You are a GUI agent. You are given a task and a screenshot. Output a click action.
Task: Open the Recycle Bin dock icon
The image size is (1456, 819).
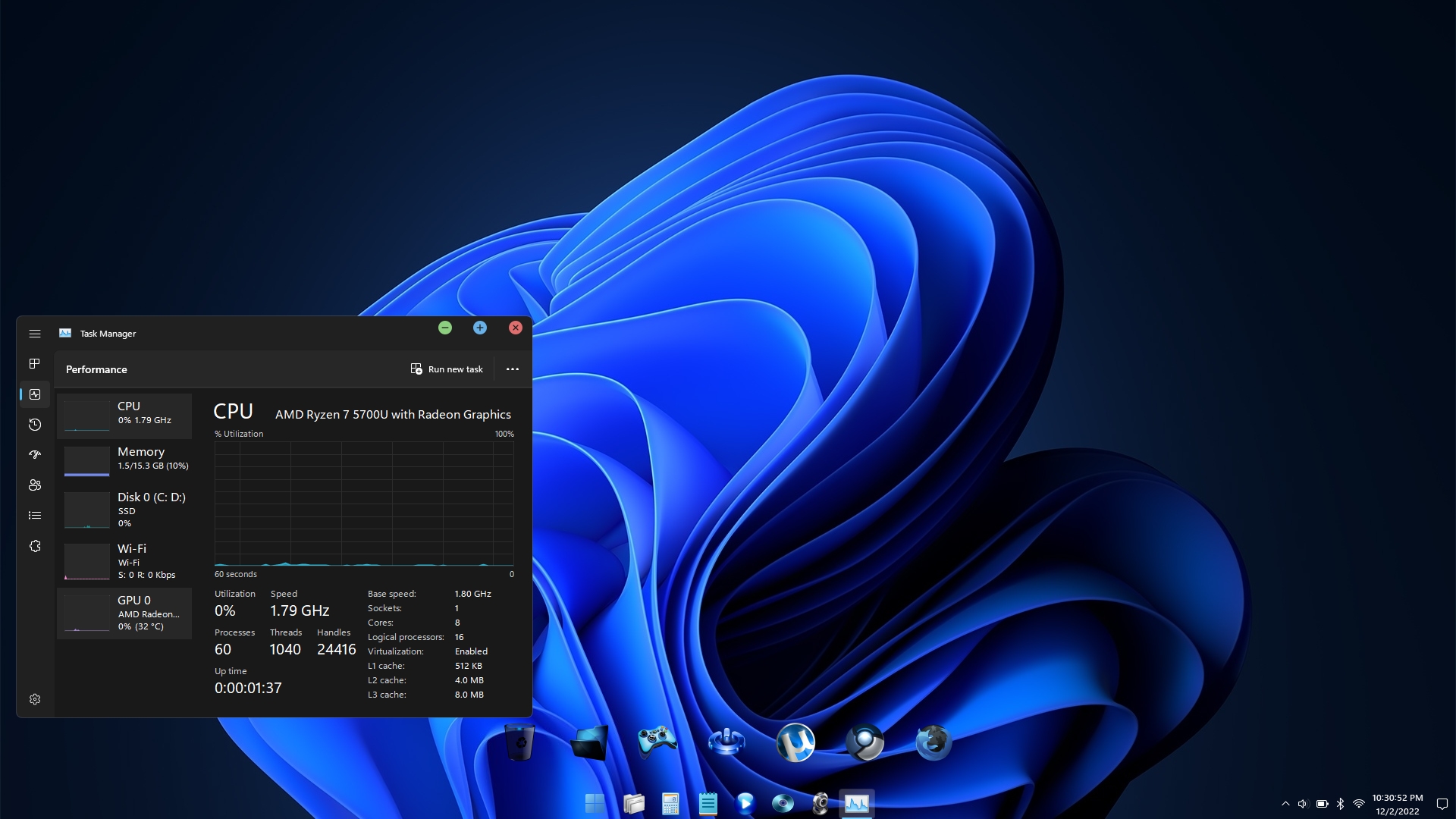click(520, 742)
